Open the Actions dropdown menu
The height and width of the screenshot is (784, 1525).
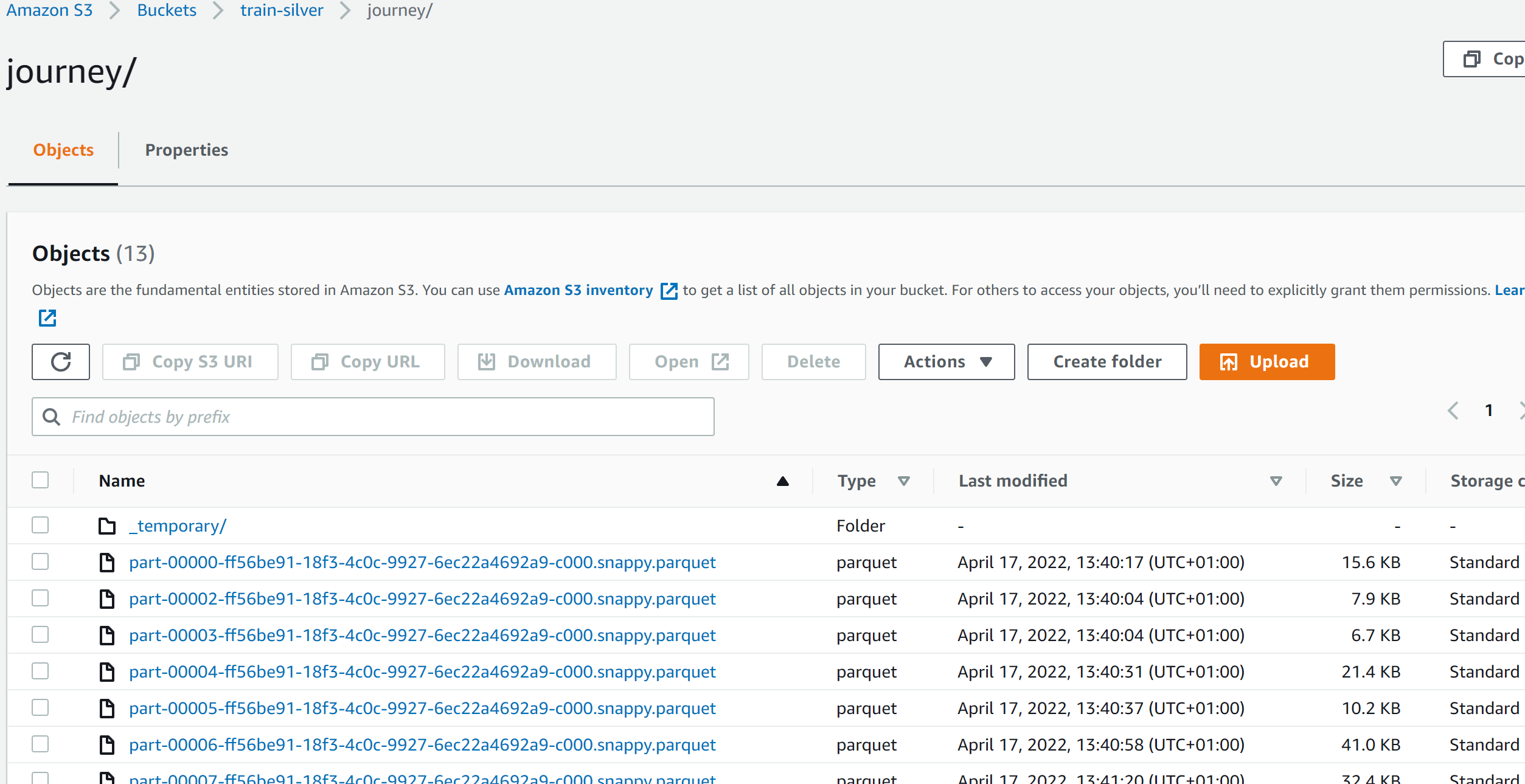(946, 362)
